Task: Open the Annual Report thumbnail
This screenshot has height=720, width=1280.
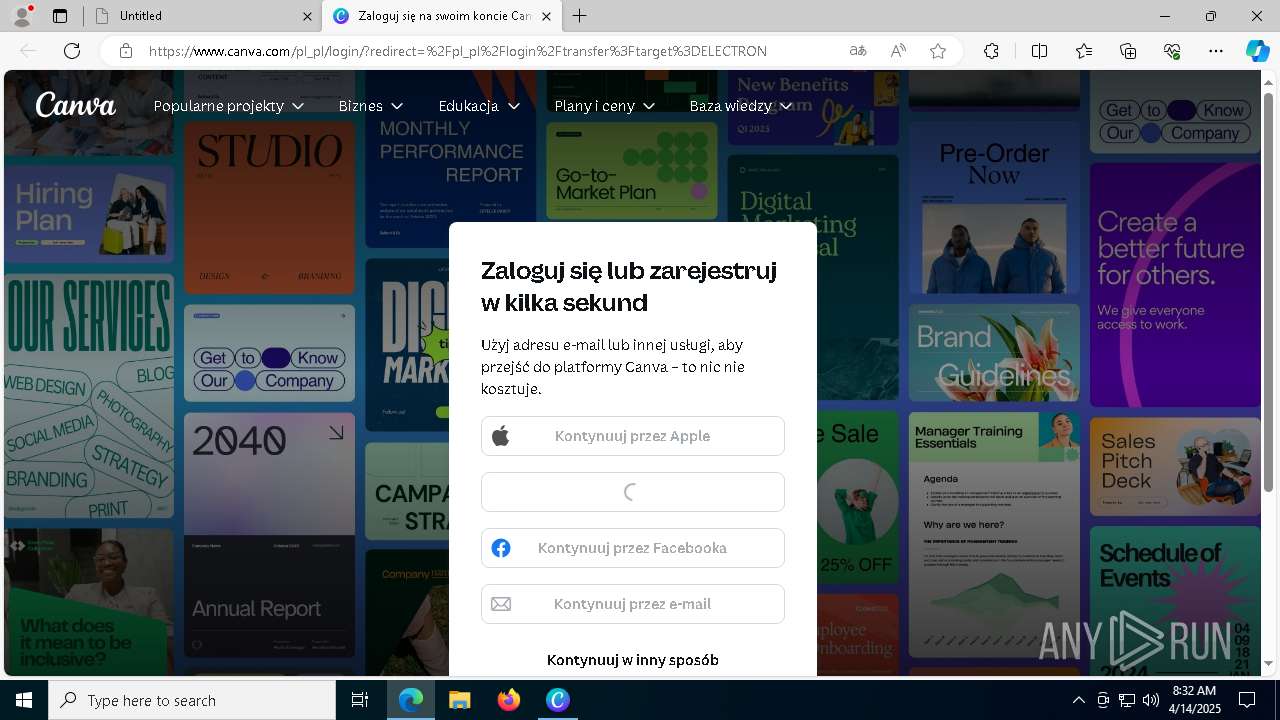Action: pyautogui.click(x=269, y=536)
